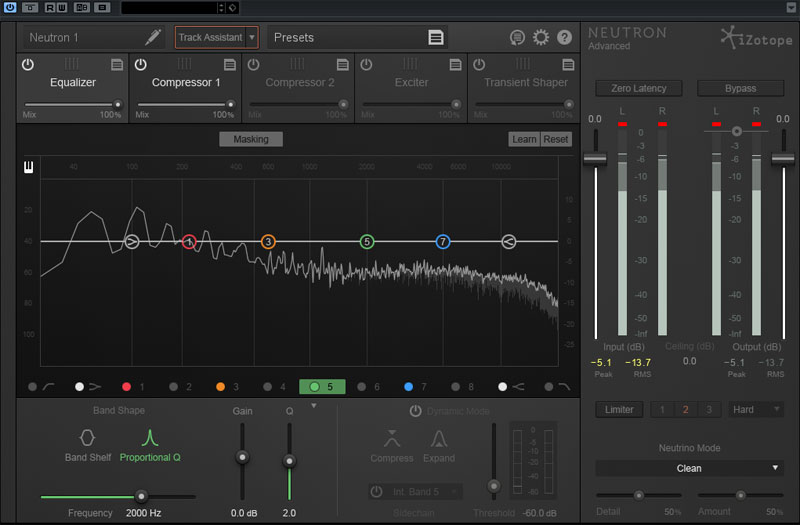
Task: Open the Presets browser list icon
Action: (x=436, y=37)
